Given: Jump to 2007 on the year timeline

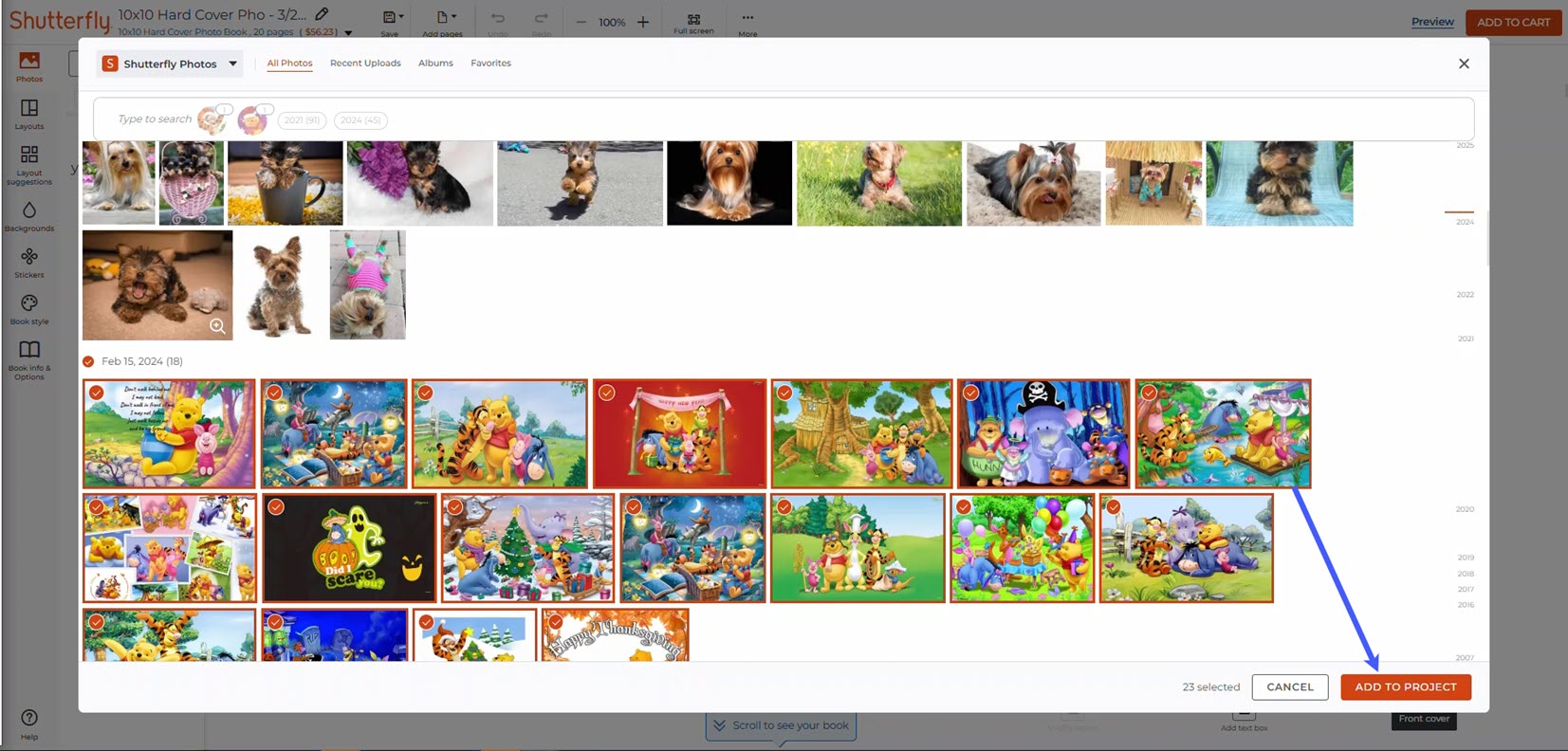Looking at the screenshot, I should tap(1465, 657).
